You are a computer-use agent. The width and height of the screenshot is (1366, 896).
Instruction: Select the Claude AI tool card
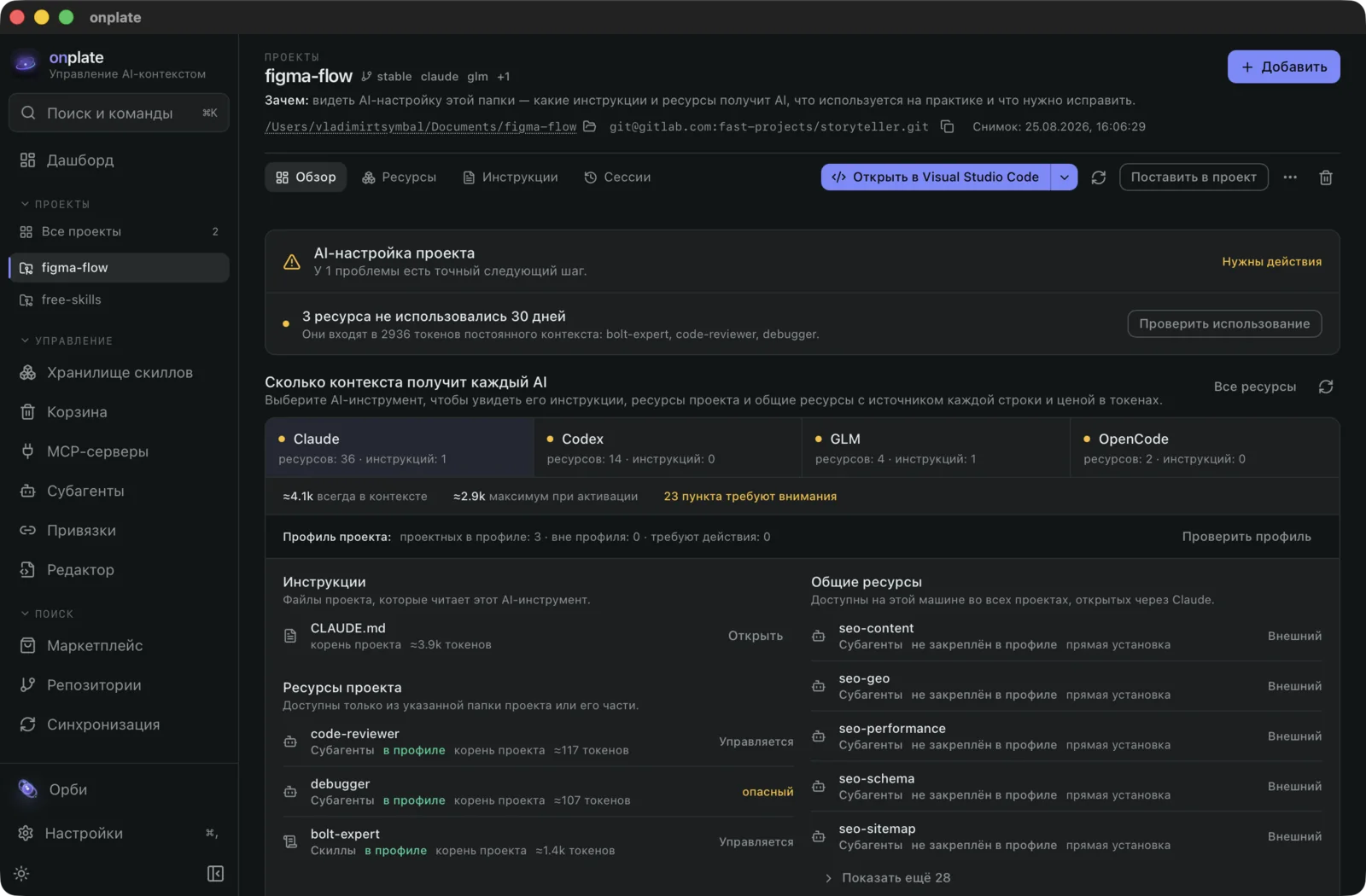click(400, 448)
